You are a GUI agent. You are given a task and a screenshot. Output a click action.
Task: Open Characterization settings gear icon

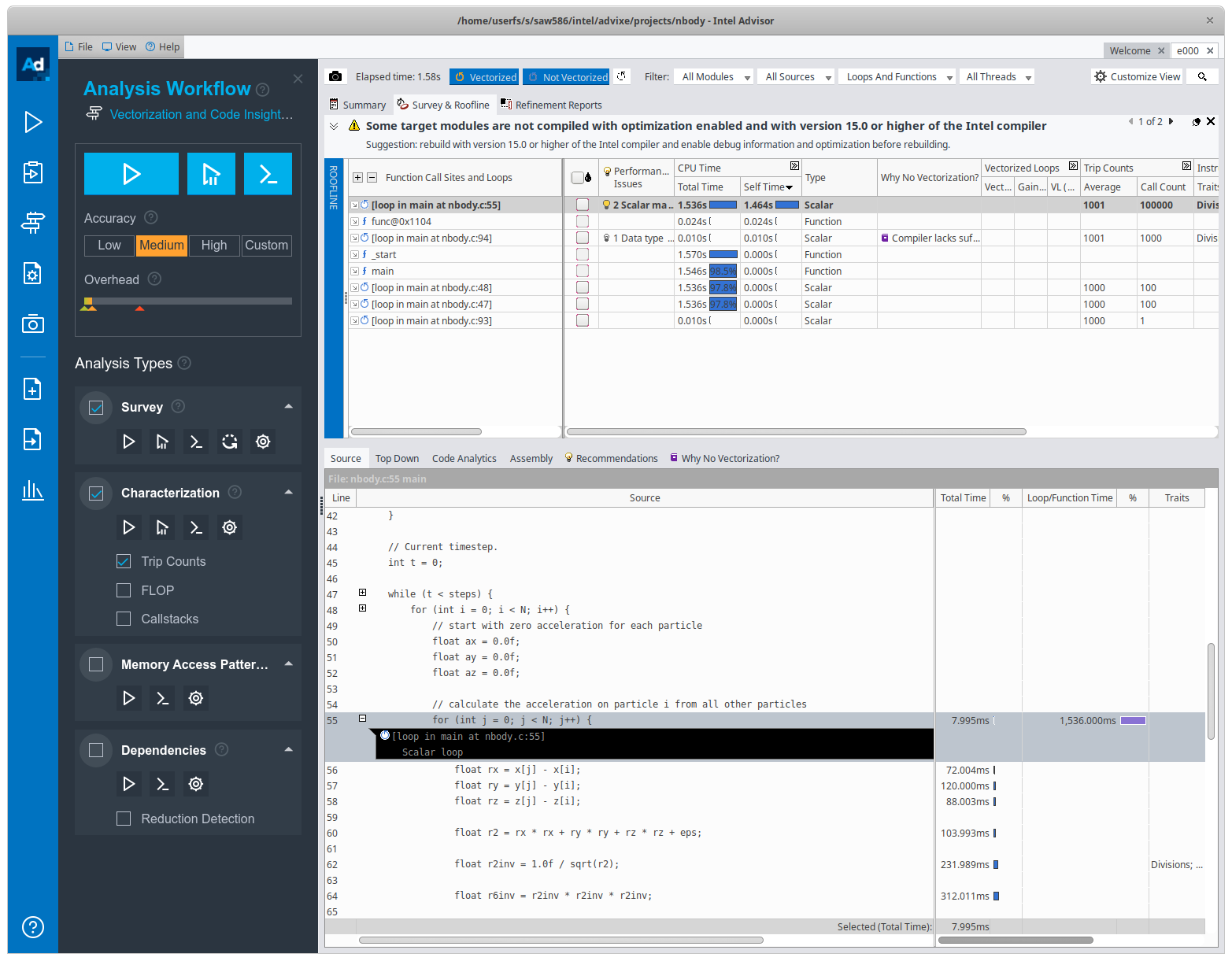[x=229, y=527]
